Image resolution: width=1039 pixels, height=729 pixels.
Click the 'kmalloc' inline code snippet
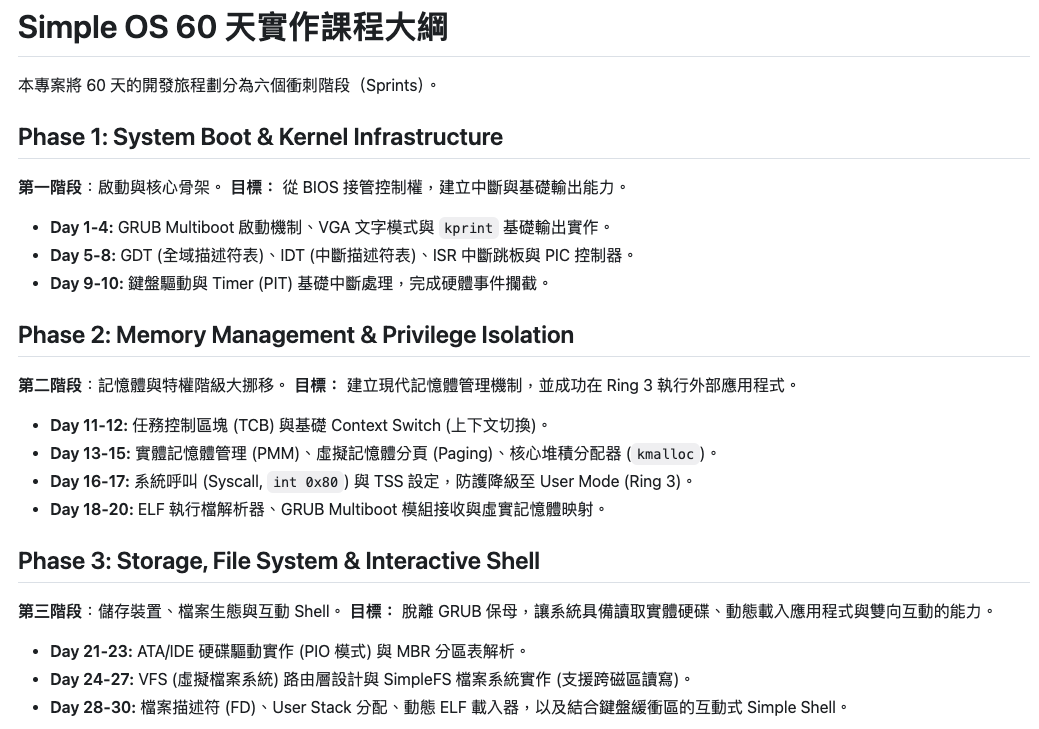(665, 454)
